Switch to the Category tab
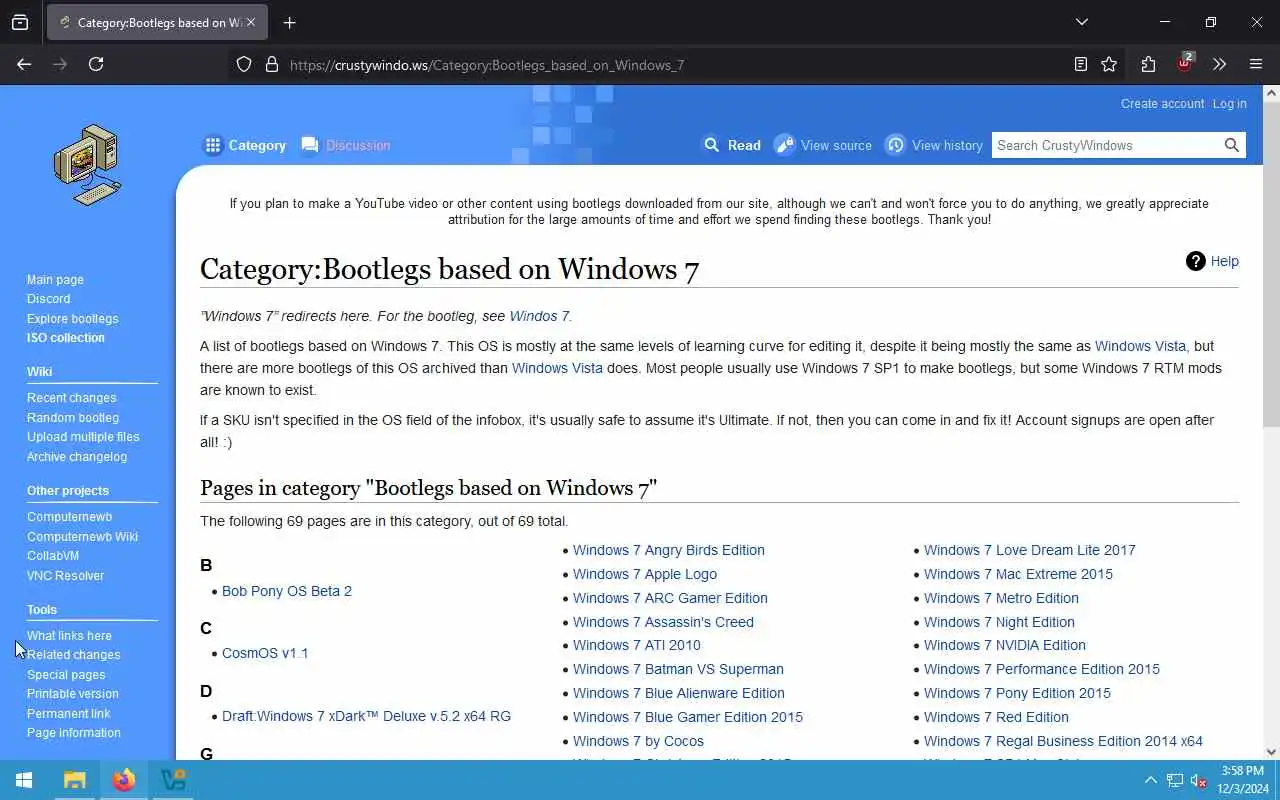The height and width of the screenshot is (800, 1280). click(x=245, y=145)
